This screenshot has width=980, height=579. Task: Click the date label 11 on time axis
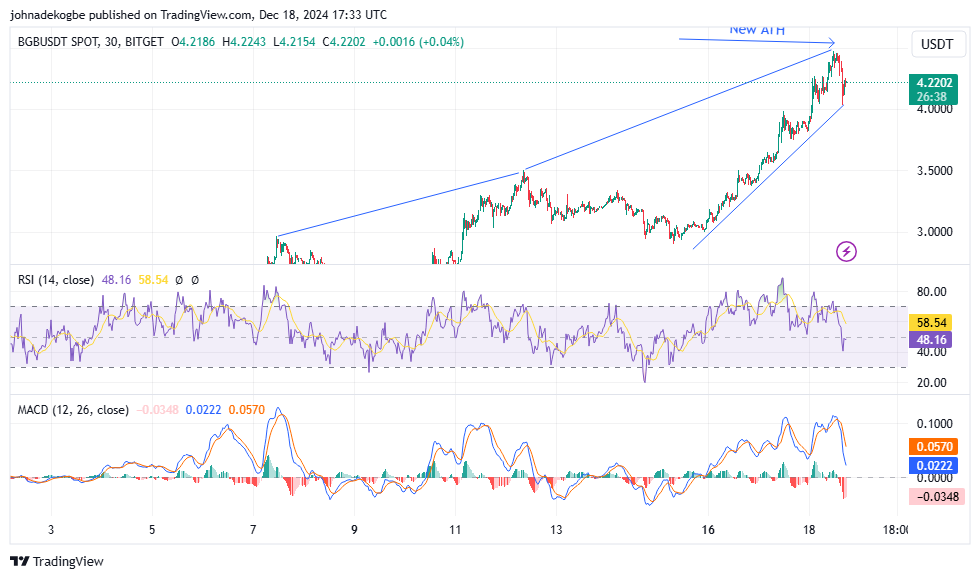pos(455,530)
